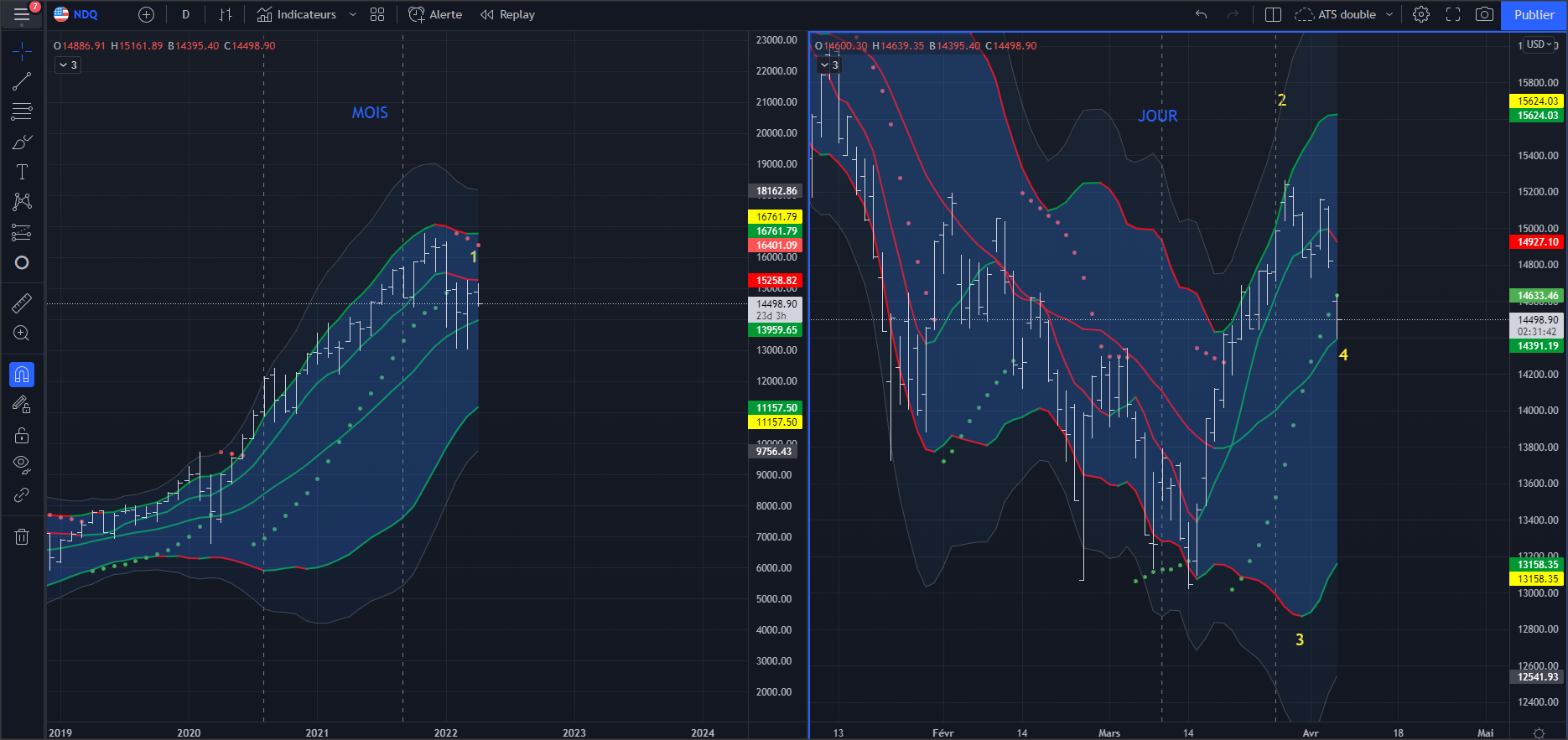Viewport: 1568px width, 740px height.
Task: Undo the last chart action
Action: point(1201,14)
